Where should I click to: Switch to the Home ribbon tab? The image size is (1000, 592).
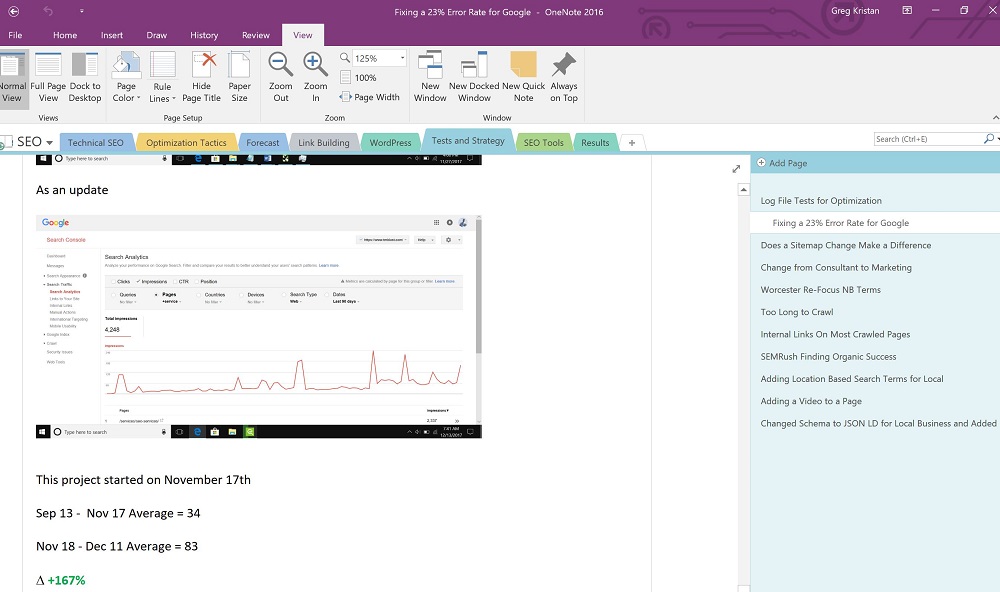tap(65, 35)
